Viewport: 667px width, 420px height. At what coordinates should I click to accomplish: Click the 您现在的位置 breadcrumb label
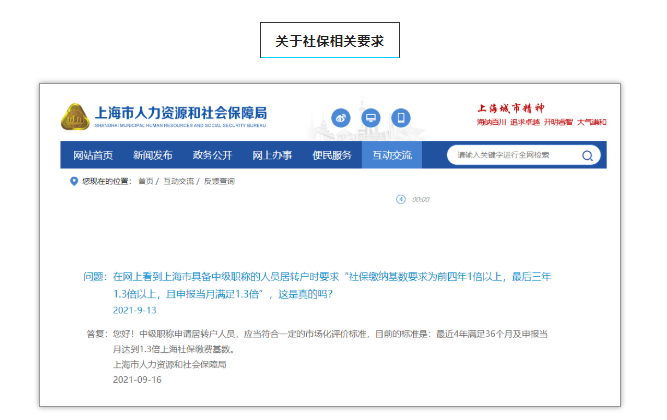click(x=106, y=181)
